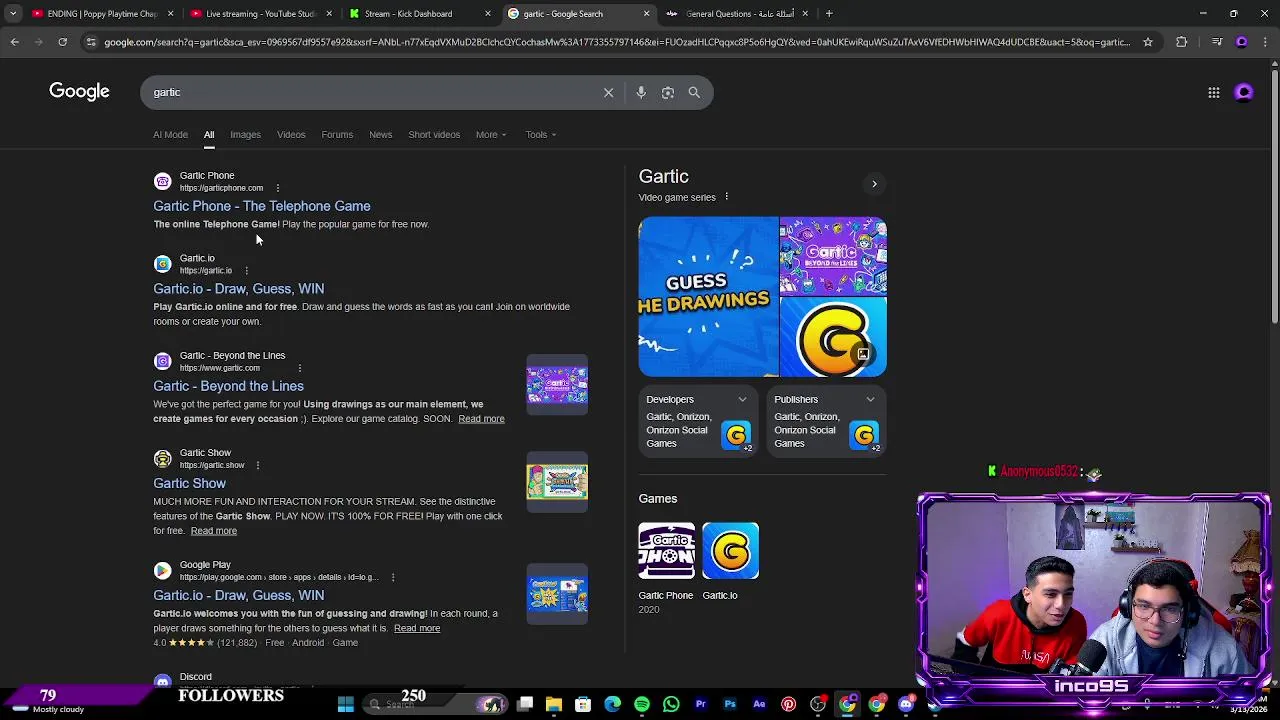Image resolution: width=1280 pixels, height=720 pixels.
Task: Open Gartic.io - Draw, Guess, WIN first result
Action: (238, 289)
